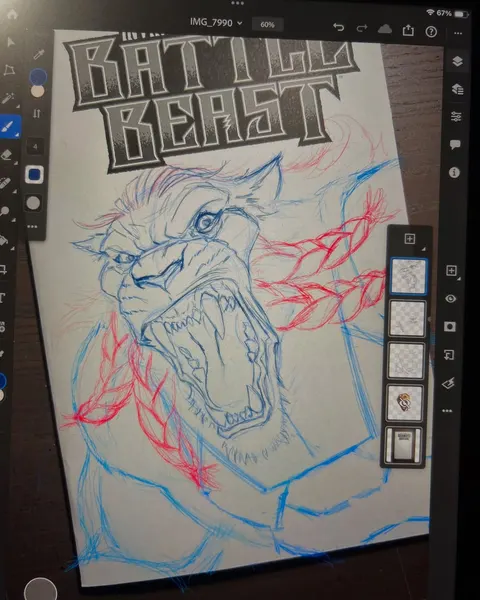Add new layer plus button in panel
480x600 pixels.
coord(410,239)
